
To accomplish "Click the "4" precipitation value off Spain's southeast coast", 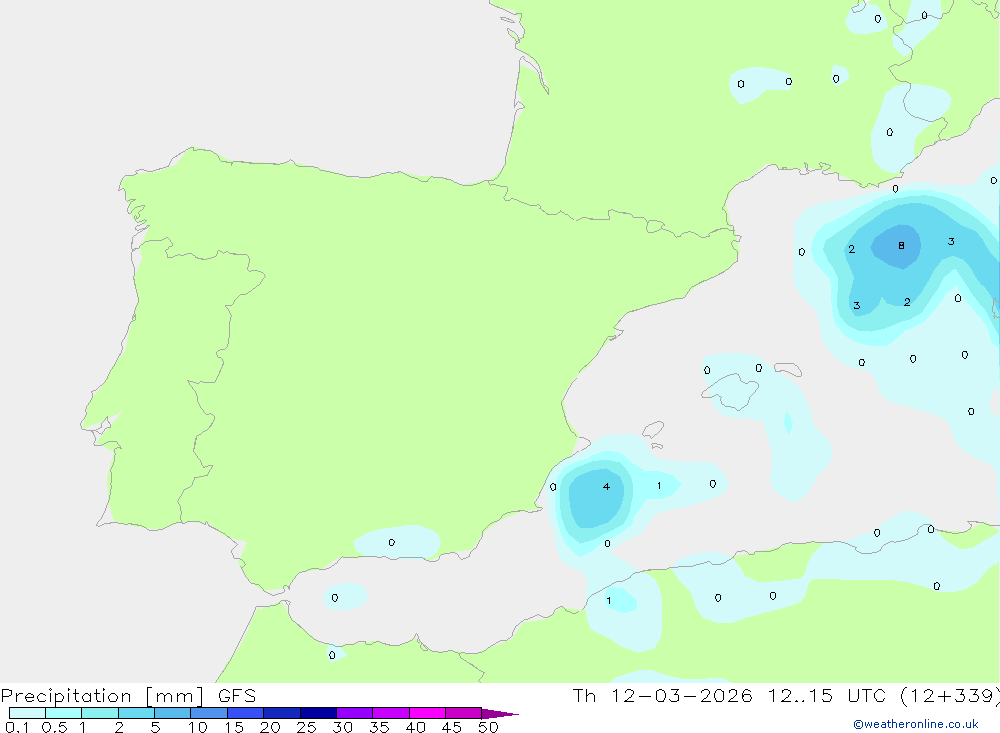I will tap(606, 486).
